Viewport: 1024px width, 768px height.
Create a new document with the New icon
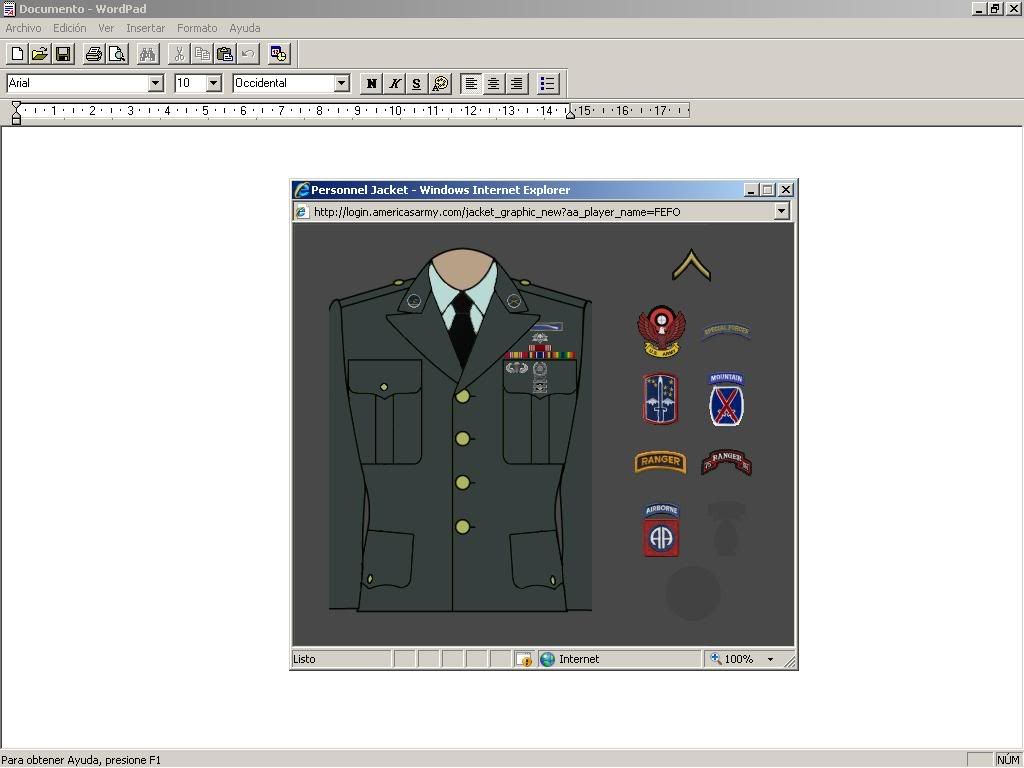tap(18, 54)
